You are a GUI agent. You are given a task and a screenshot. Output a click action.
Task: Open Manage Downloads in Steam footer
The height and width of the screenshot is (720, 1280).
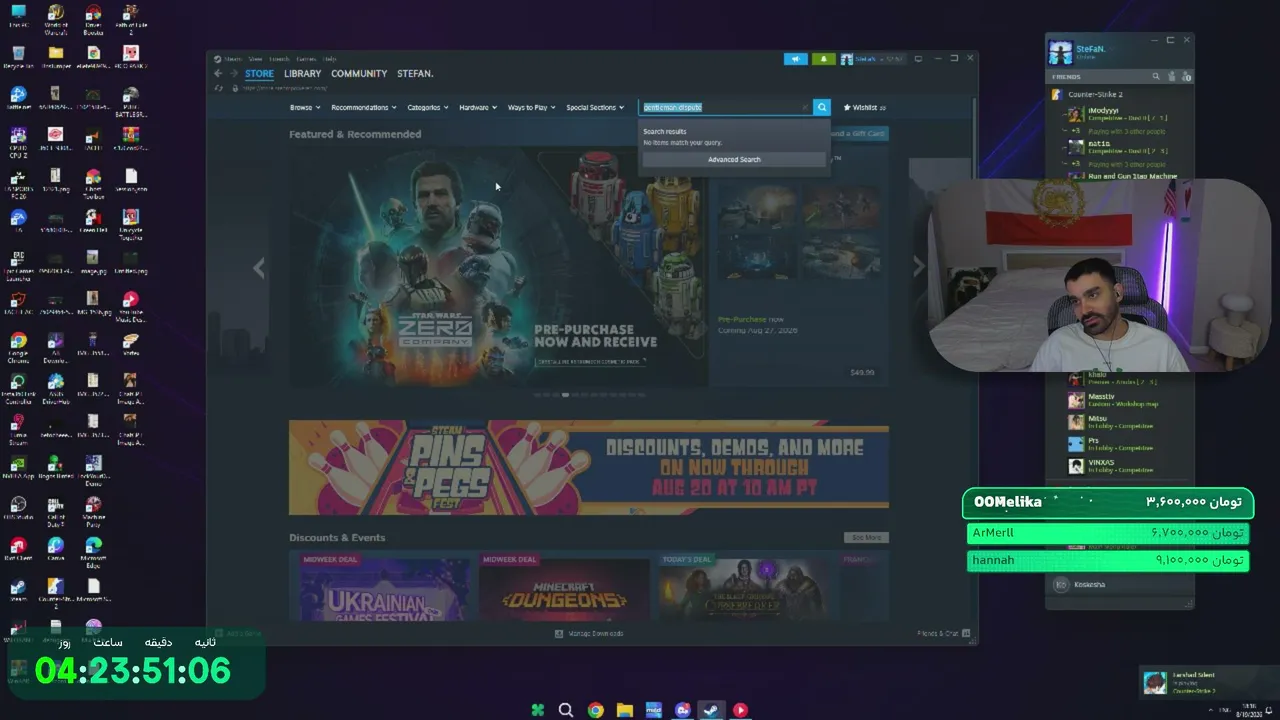tap(589, 634)
